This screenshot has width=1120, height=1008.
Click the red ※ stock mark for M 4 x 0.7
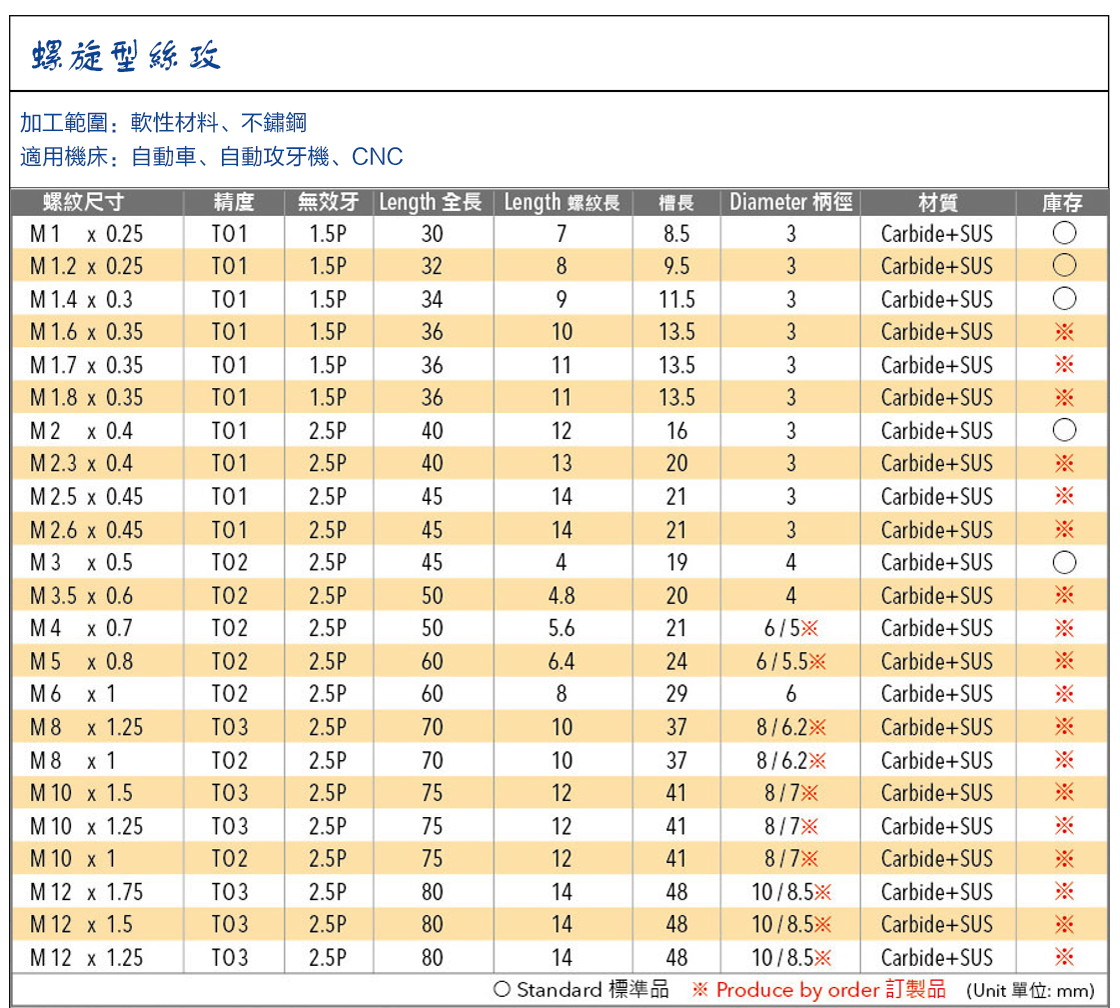coord(1064,628)
